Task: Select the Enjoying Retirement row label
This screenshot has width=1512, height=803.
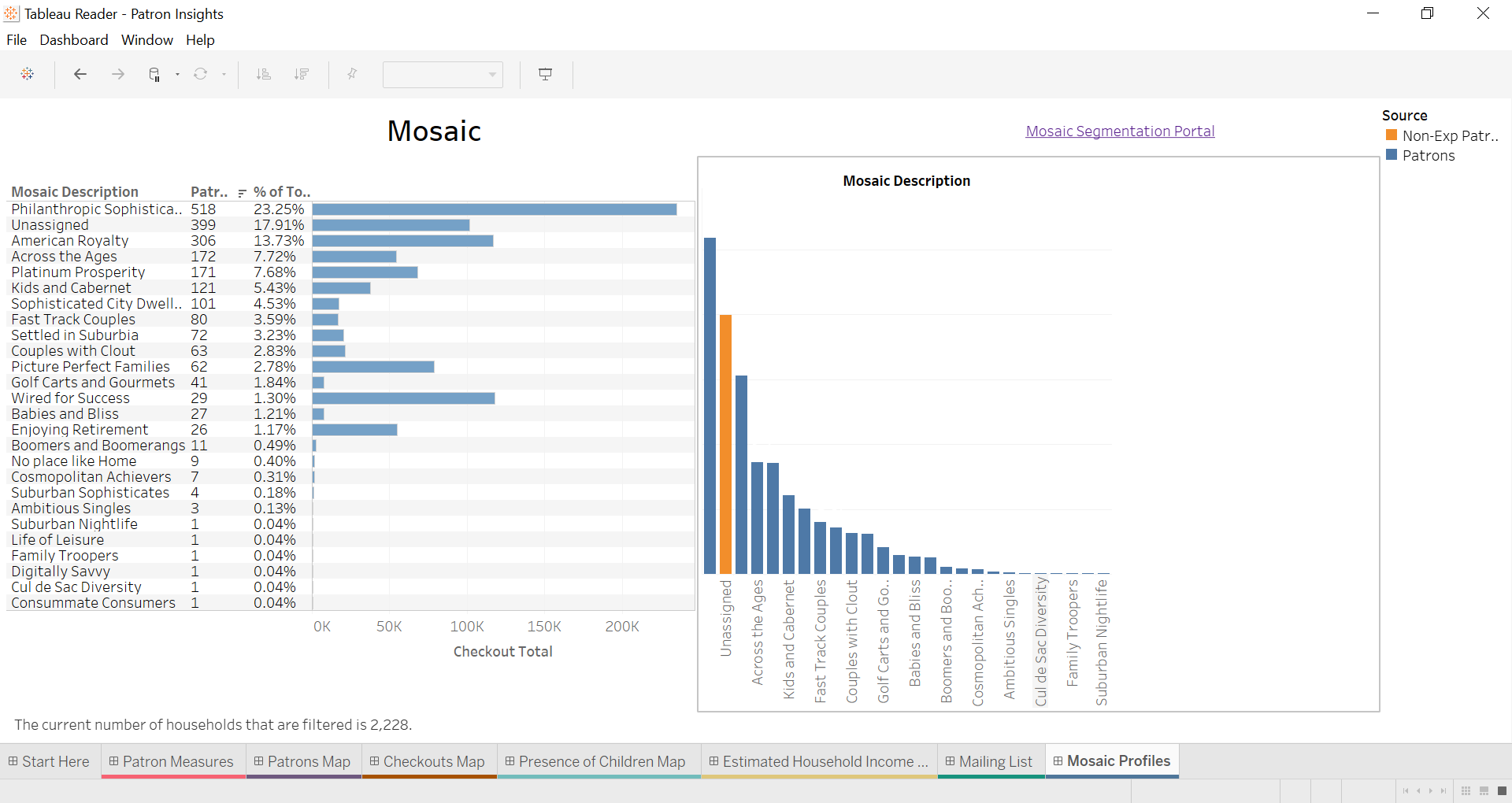Action: 80,430
